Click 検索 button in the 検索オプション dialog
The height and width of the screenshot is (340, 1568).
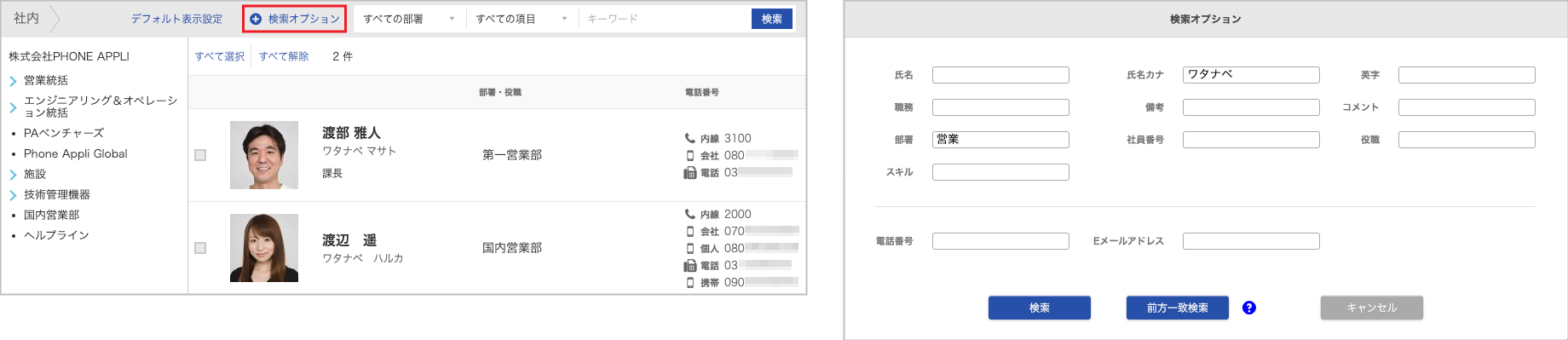1040,308
